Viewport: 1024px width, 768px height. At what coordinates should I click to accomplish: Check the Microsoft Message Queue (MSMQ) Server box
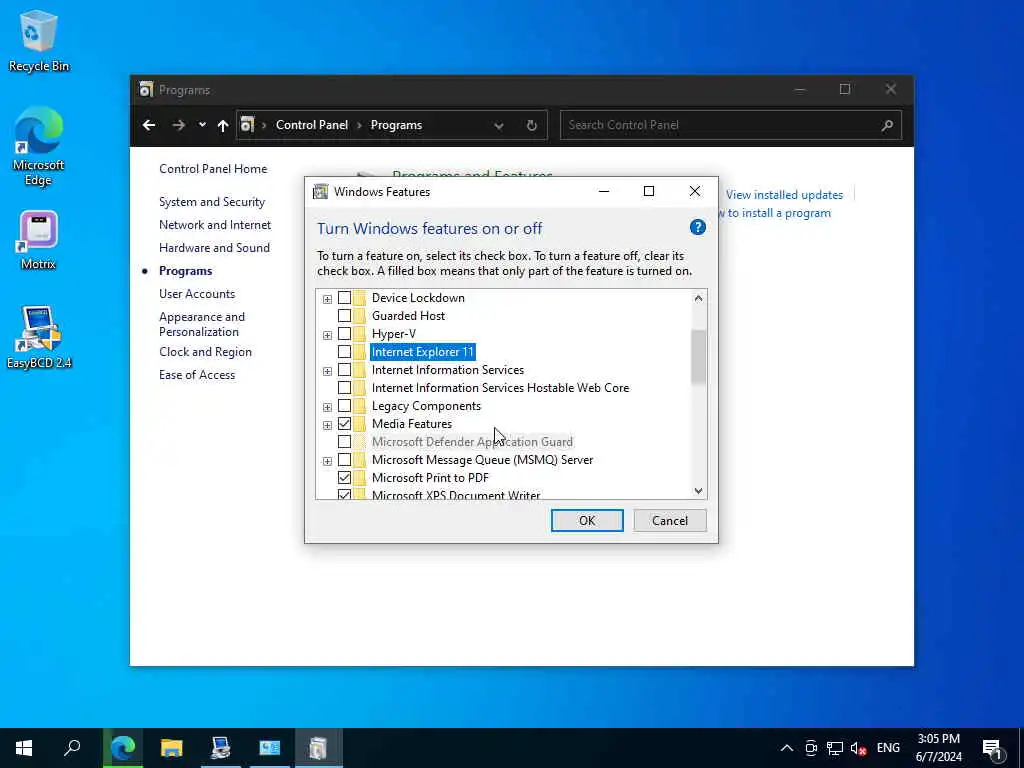click(x=344, y=460)
